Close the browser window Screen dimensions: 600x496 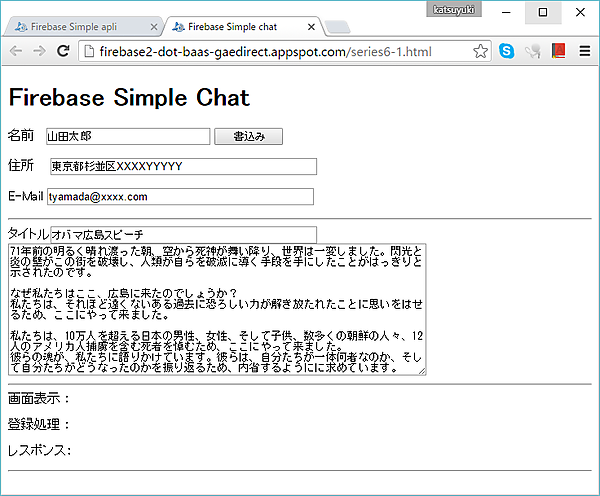coord(580,13)
